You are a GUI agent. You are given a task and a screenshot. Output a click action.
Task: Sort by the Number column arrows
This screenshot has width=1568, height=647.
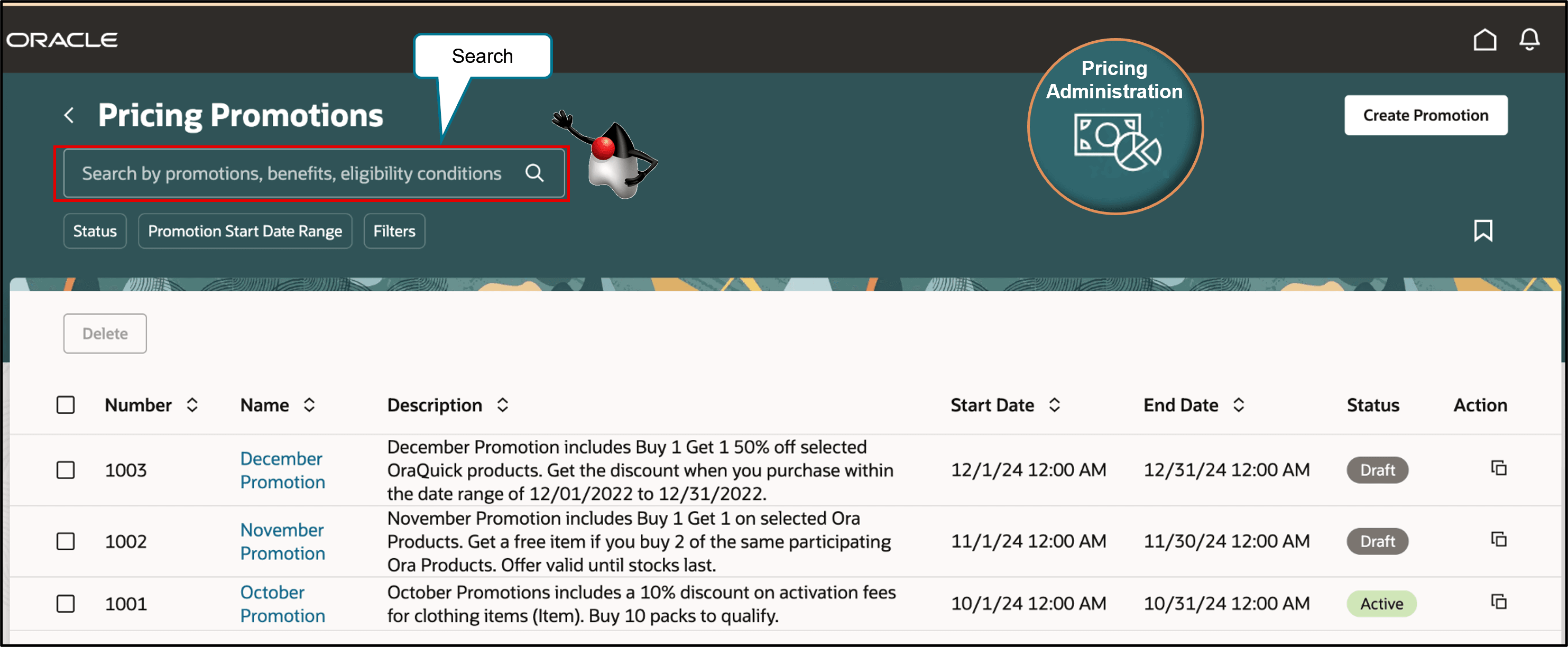[192, 405]
